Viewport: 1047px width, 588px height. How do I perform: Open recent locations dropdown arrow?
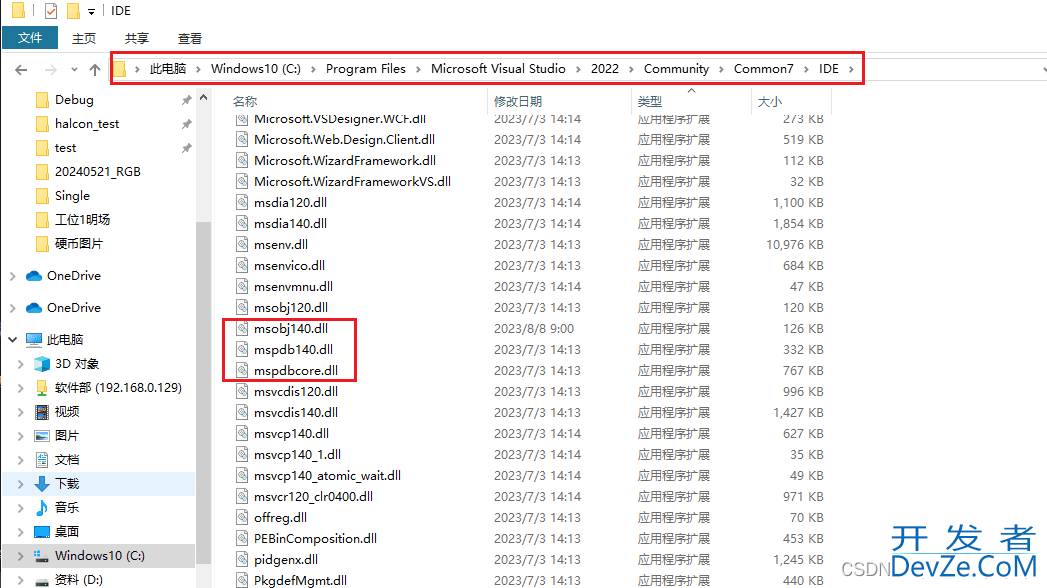pyautogui.click(x=74, y=69)
